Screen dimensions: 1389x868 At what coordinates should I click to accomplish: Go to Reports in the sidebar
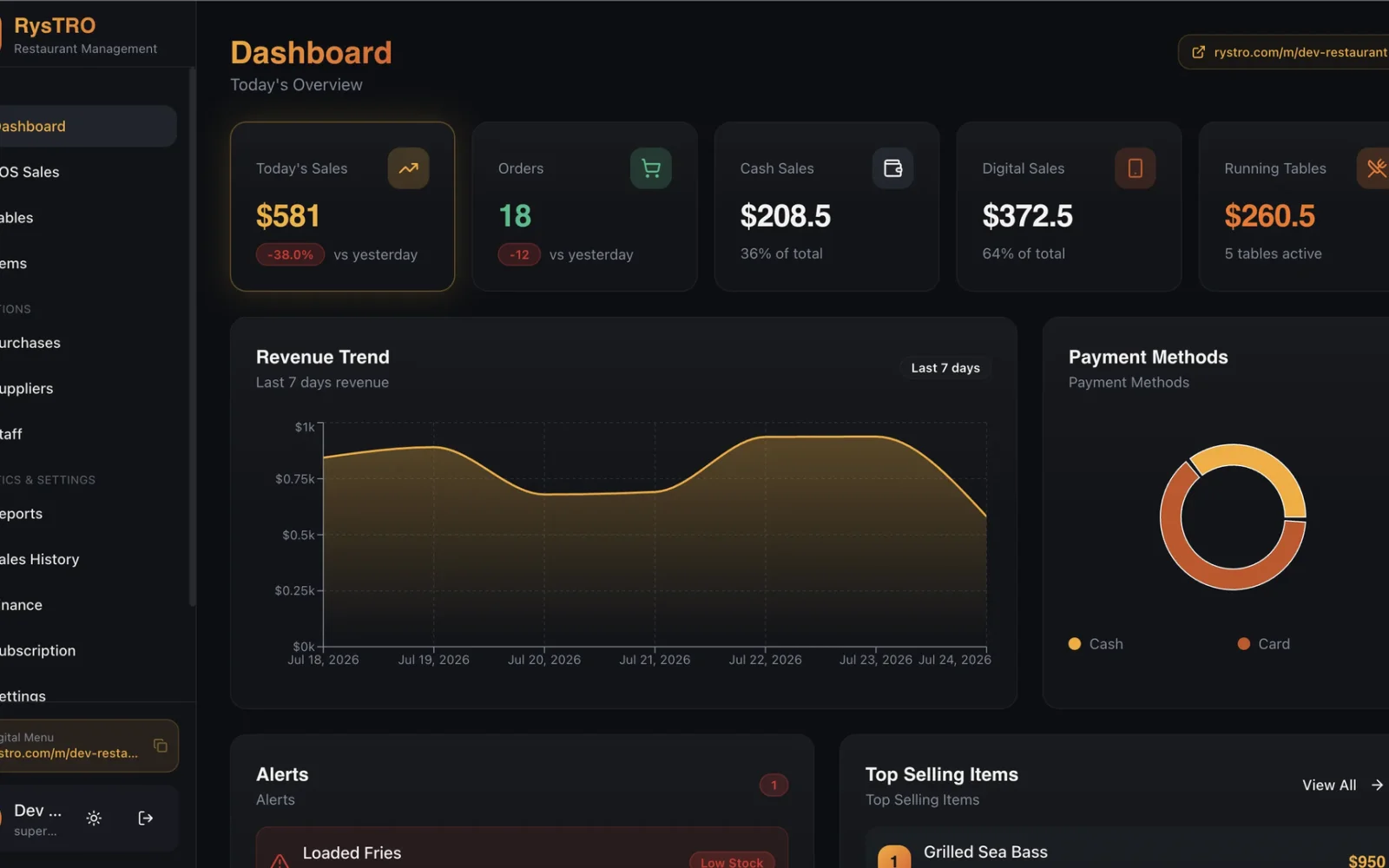coord(22,514)
